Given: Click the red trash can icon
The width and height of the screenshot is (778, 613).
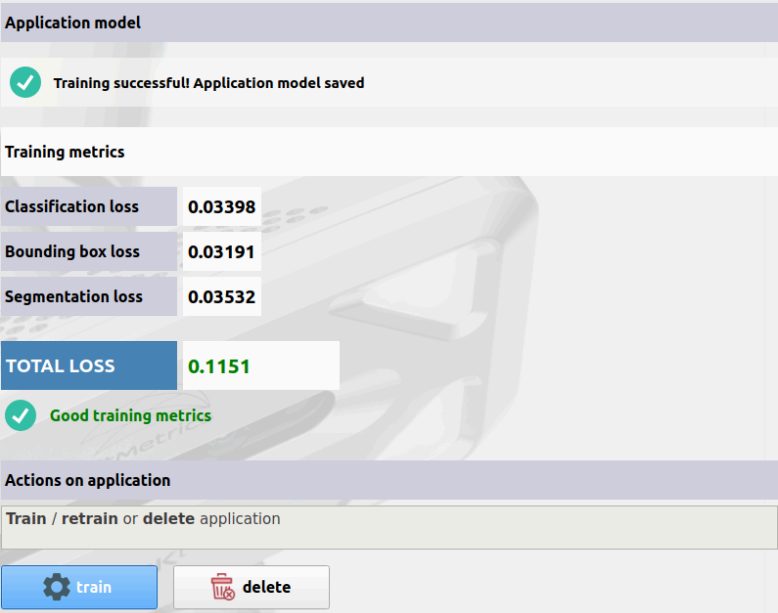Looking at the screenshot, I should coord(223,587).
